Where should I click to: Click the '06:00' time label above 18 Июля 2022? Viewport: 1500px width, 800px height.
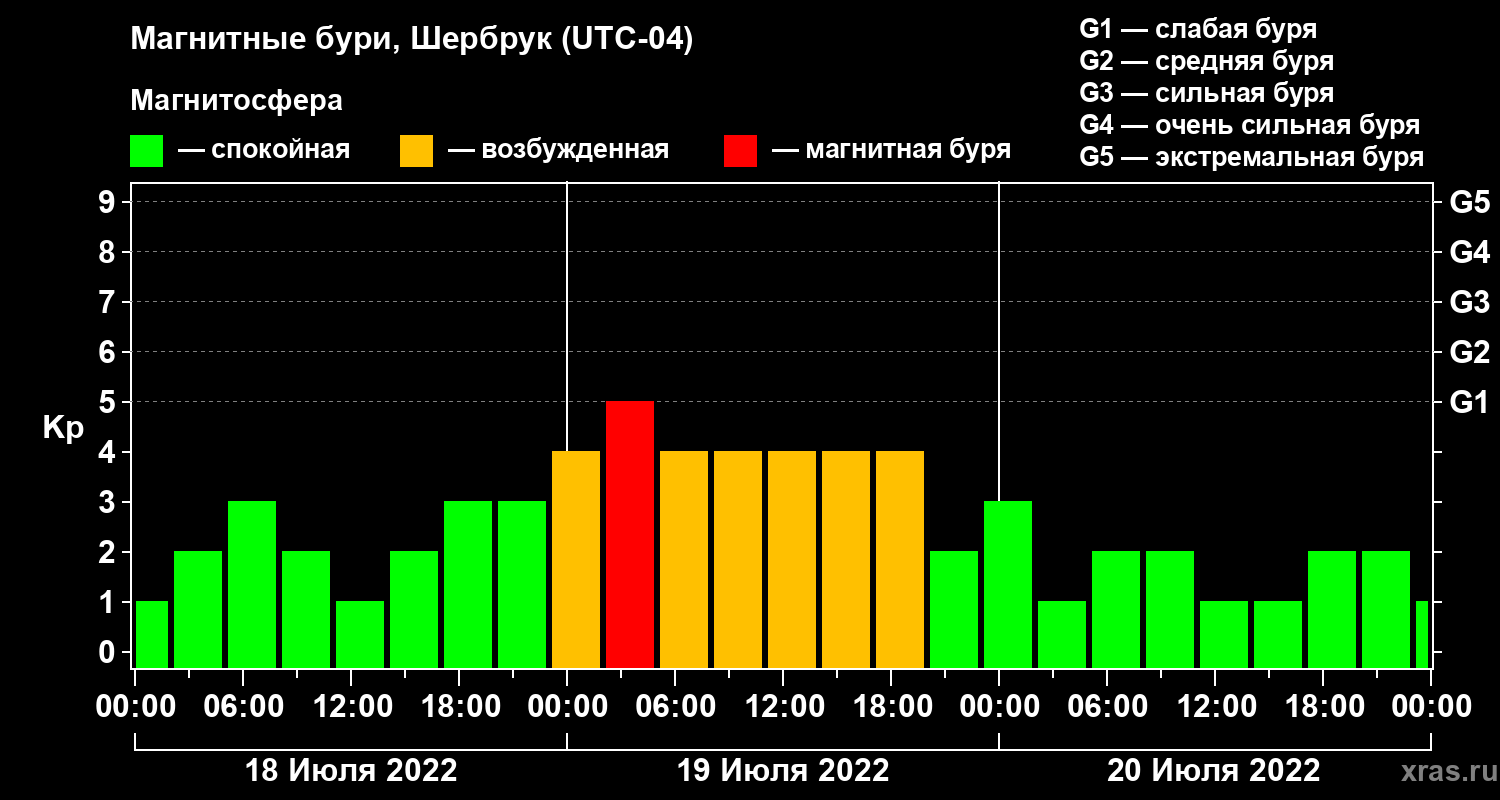pyautogui.click(x=243, y=707)
